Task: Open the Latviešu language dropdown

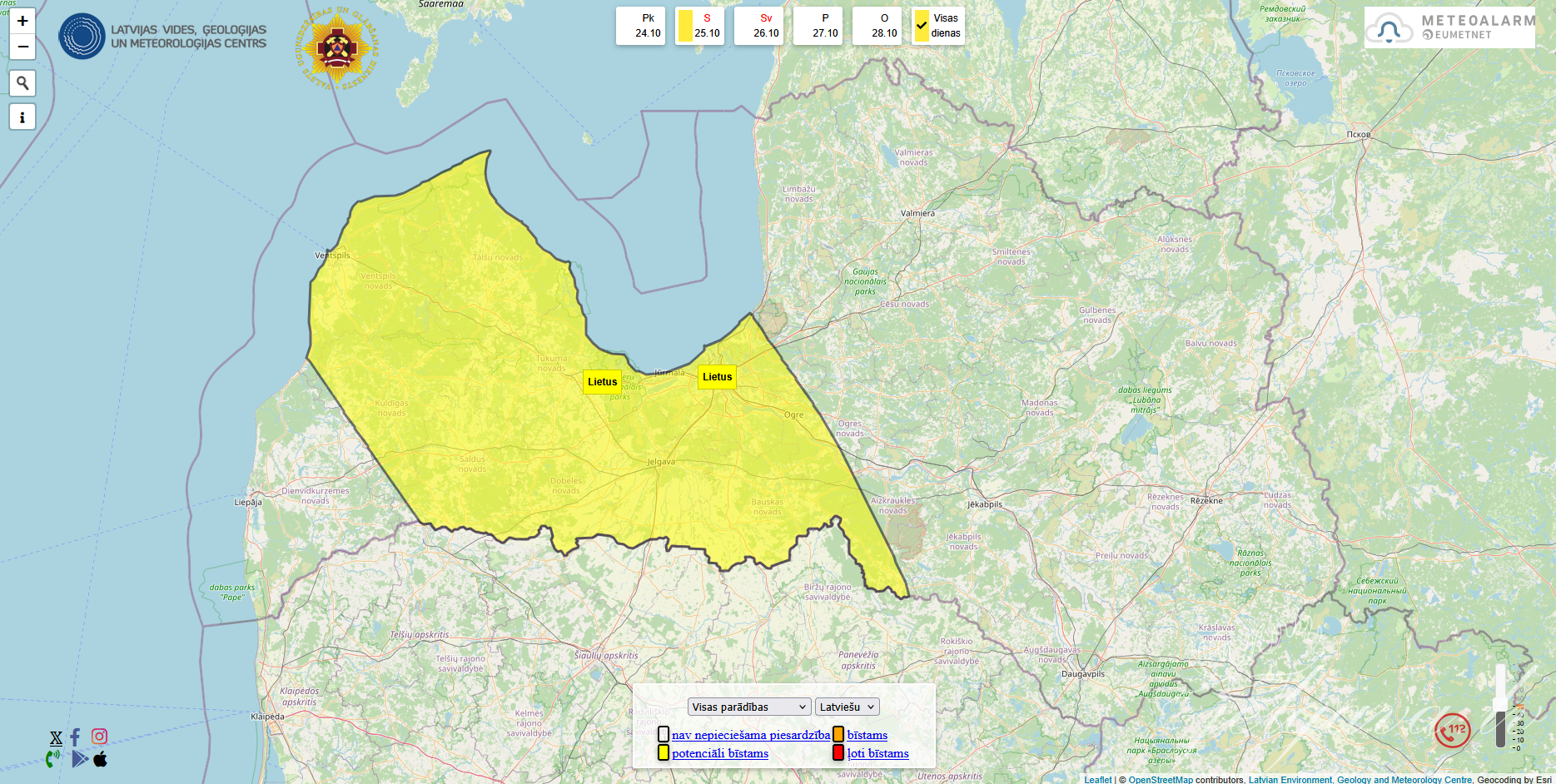Action: pos(847,707)
